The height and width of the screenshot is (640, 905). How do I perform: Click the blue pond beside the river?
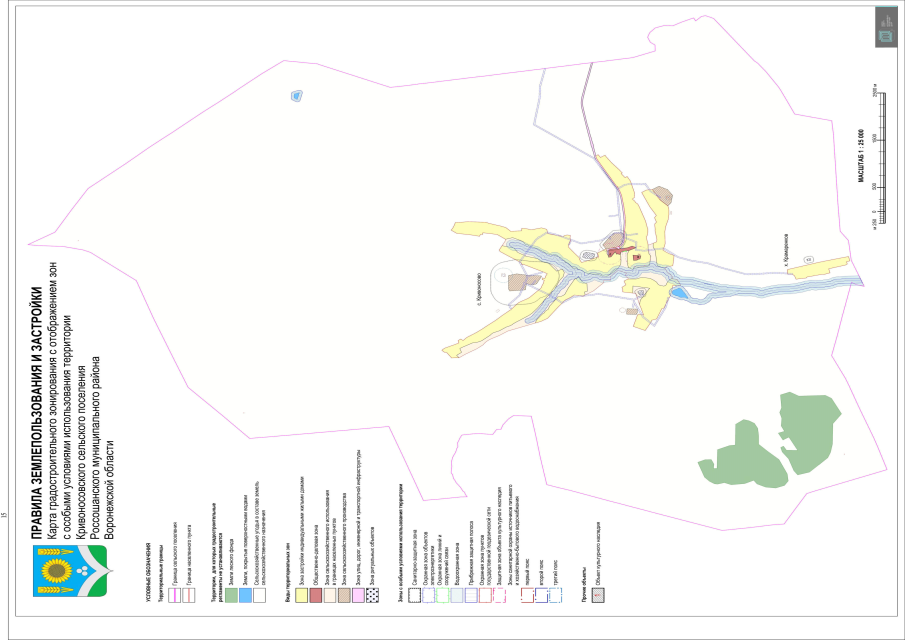(679, 293)
